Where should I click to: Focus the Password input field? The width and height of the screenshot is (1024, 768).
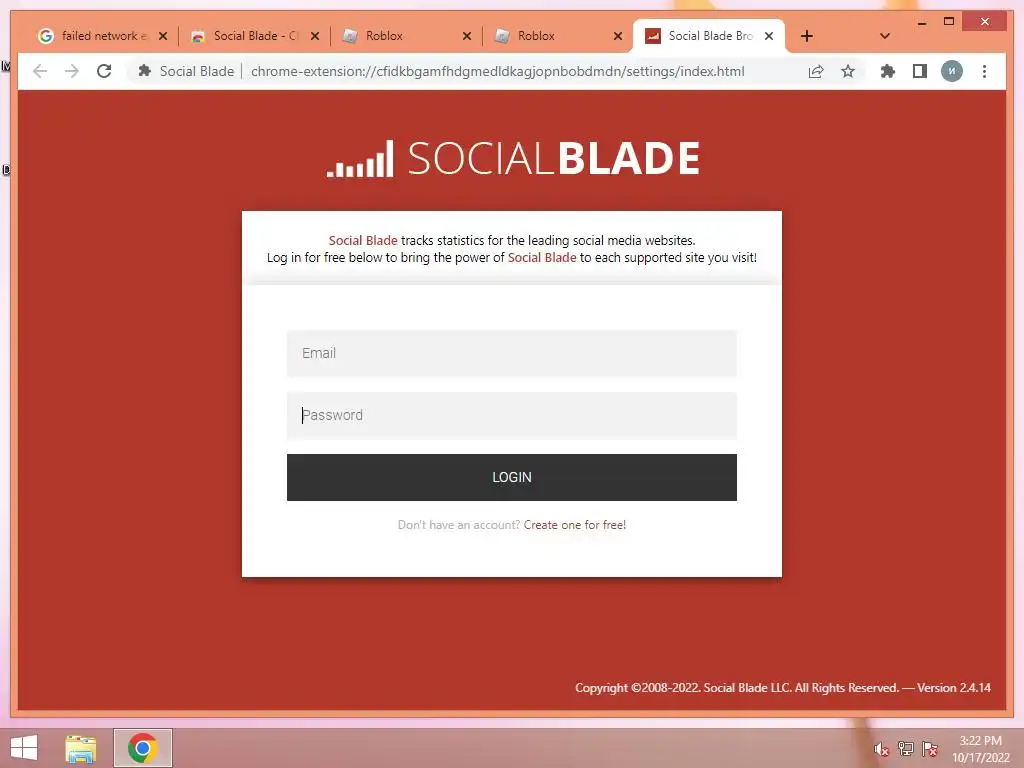(x=511, y=415)
